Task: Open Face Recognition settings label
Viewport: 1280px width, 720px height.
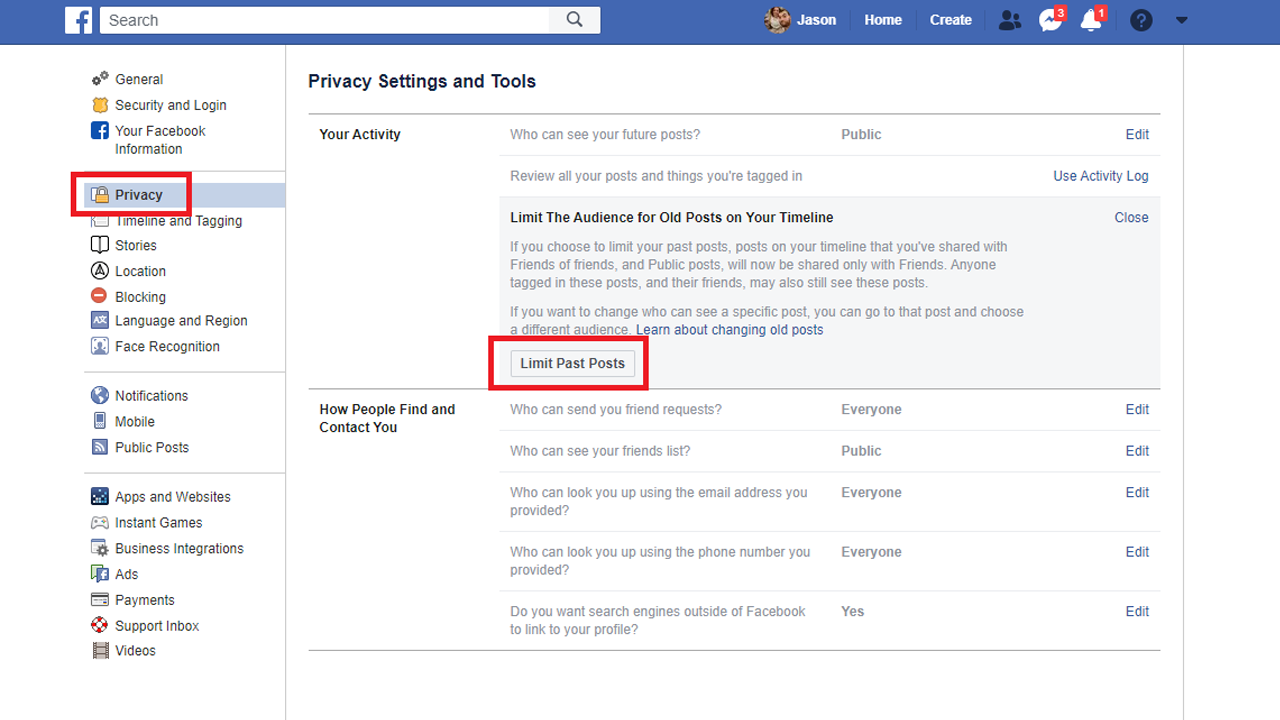Action: click(x=167, y=347)
